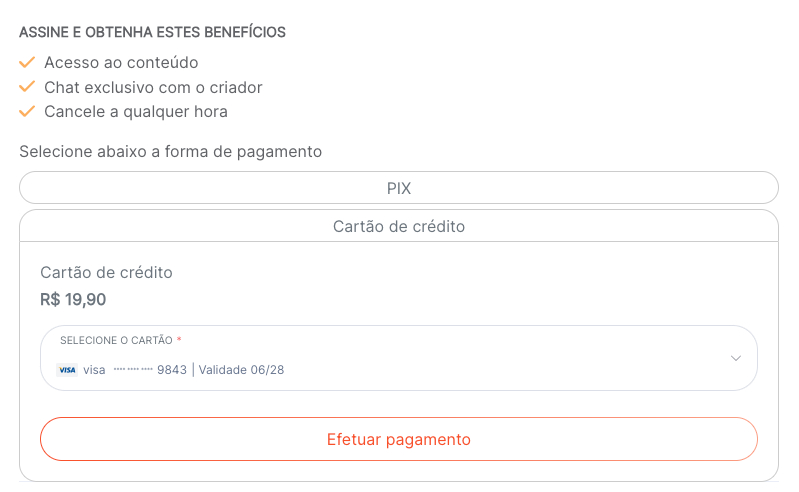This screenshot has height=492, width=799.
Task: Click the Selecione abaixo a forma de pagamento text
Action: [170, 152]
